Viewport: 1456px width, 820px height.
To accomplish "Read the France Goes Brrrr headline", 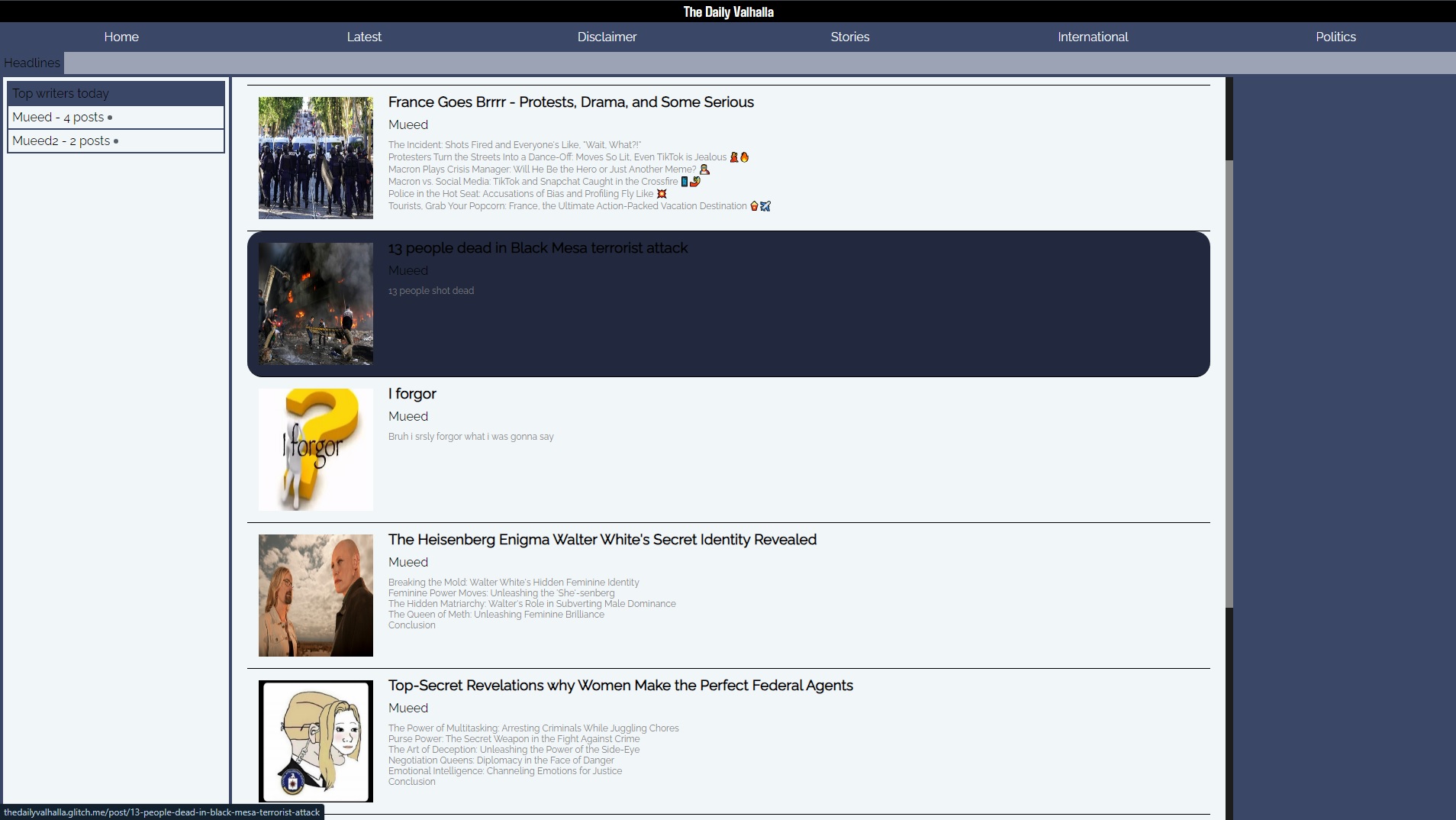I will tap(570, 102).
